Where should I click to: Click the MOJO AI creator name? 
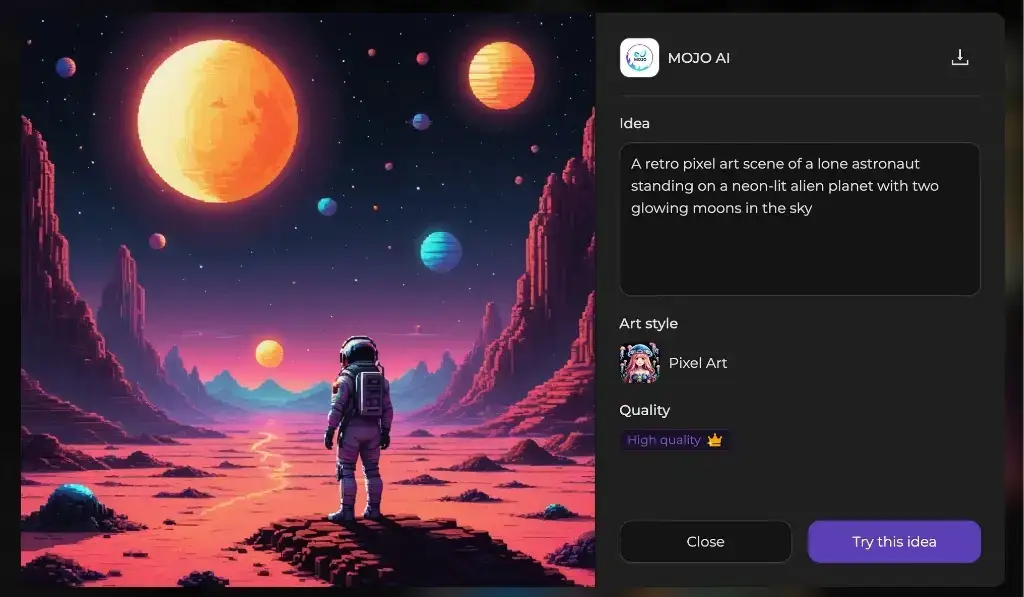699,57
